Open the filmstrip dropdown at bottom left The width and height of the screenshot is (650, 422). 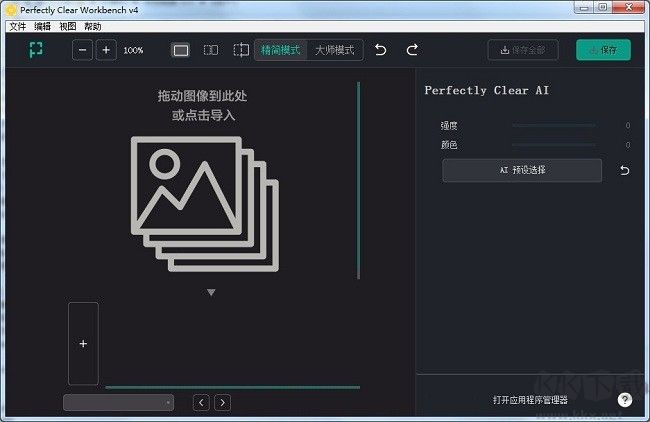pos(119,403)
